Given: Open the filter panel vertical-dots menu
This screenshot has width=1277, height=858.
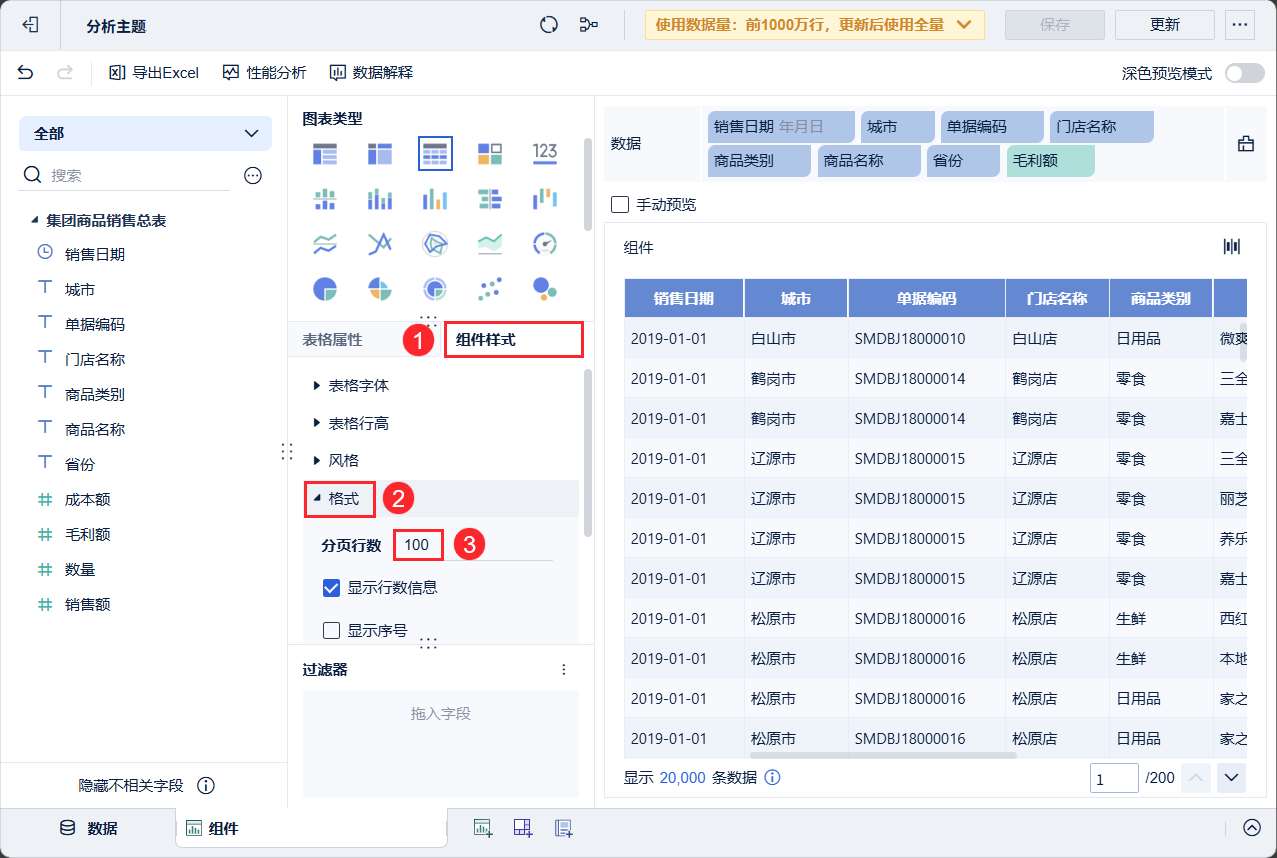Looking at the screenshot, I should [563, 669].
